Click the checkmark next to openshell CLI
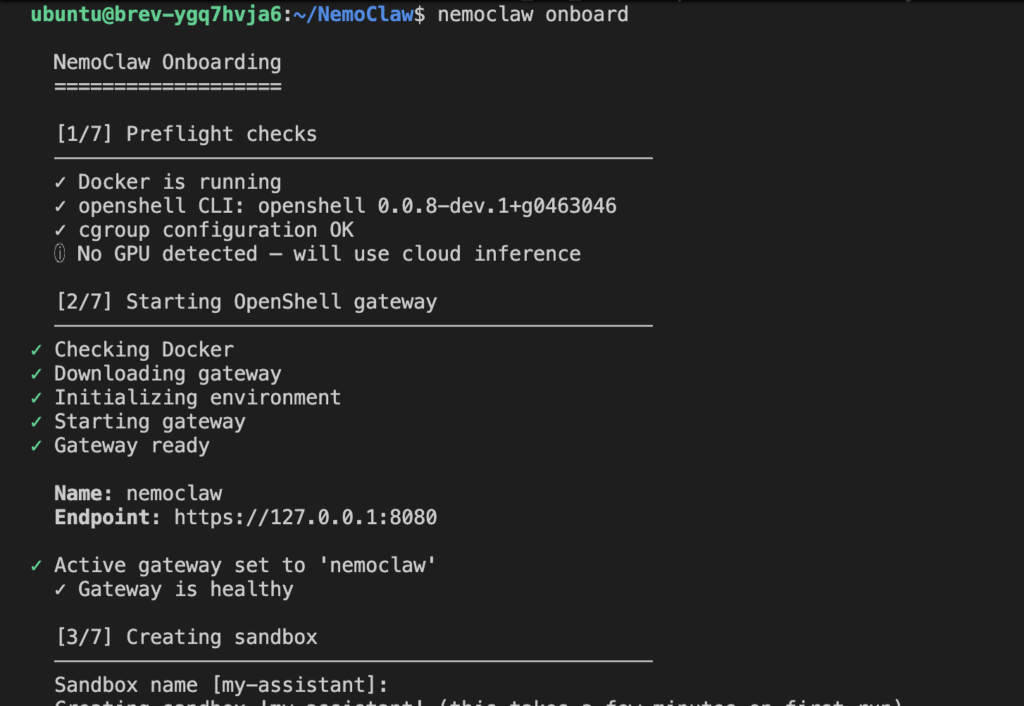Image resolution: width=1024 pixels, height=706 pixels. [x=60, y=206]
